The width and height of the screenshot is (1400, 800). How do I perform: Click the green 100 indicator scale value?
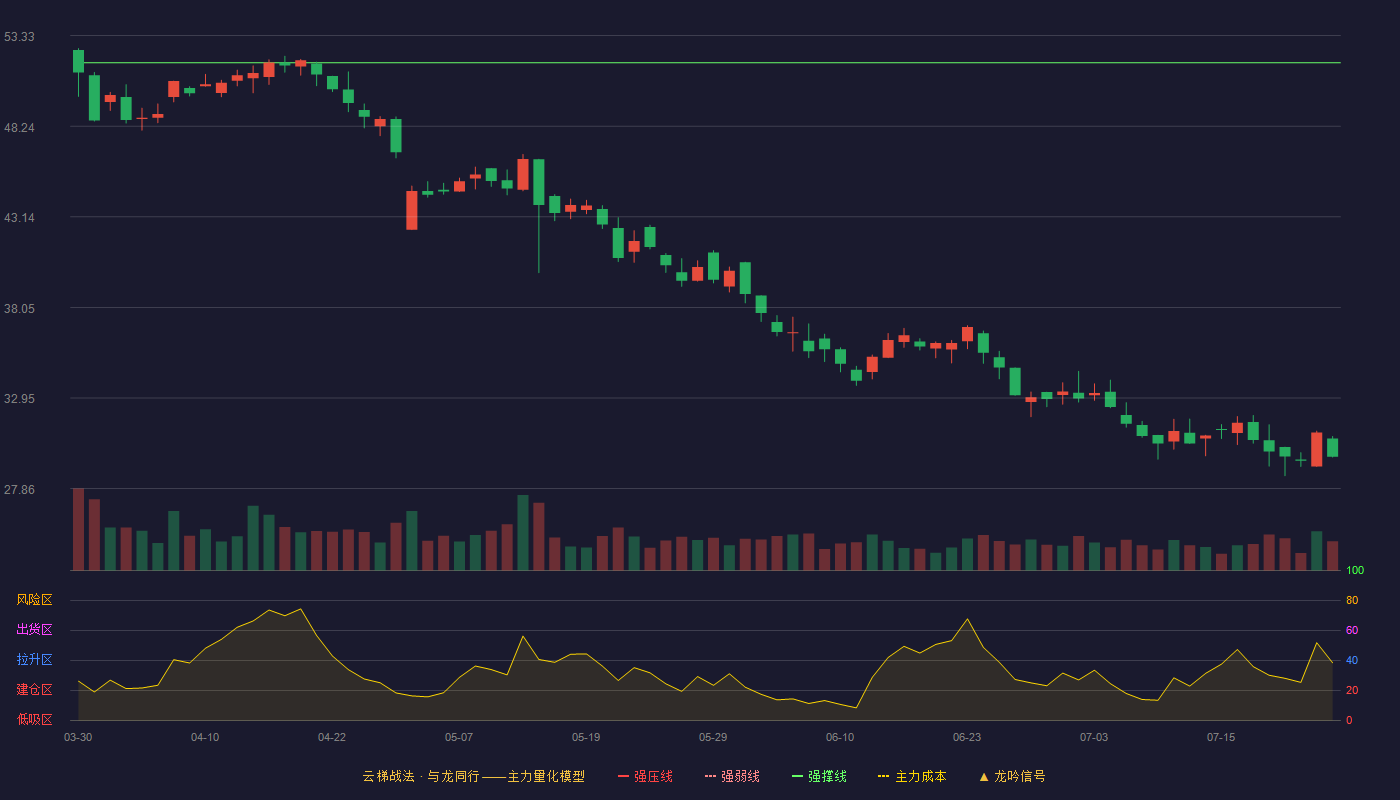click(x=1355, y=570)
